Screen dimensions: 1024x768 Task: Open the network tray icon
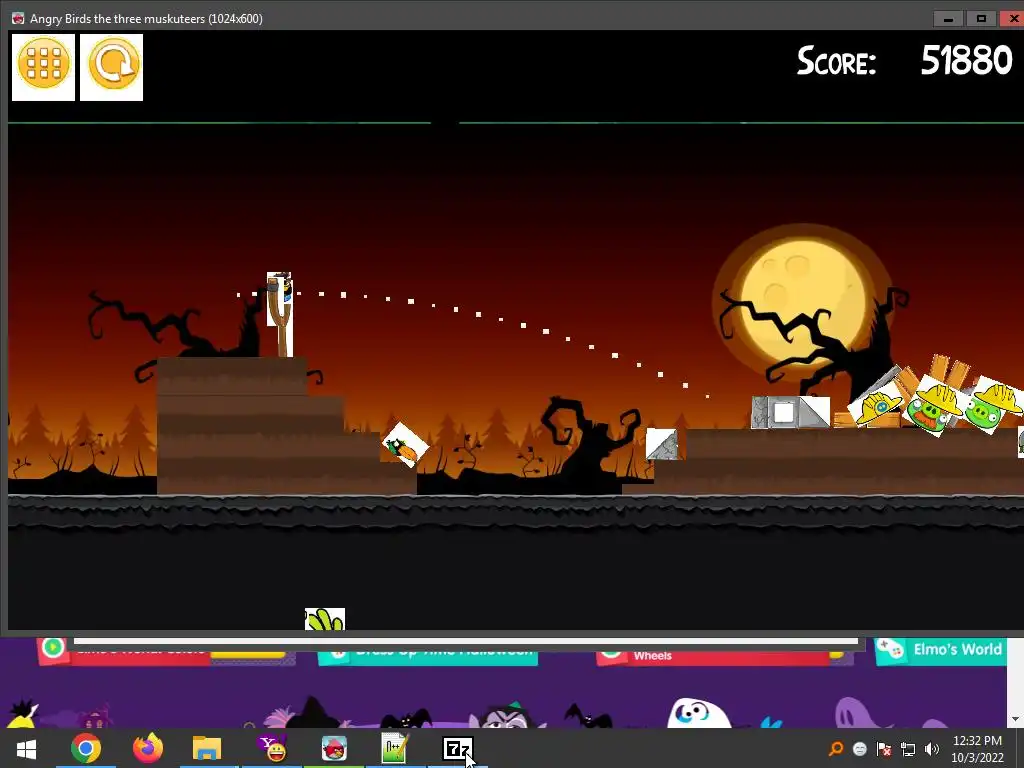click(908, 749)
